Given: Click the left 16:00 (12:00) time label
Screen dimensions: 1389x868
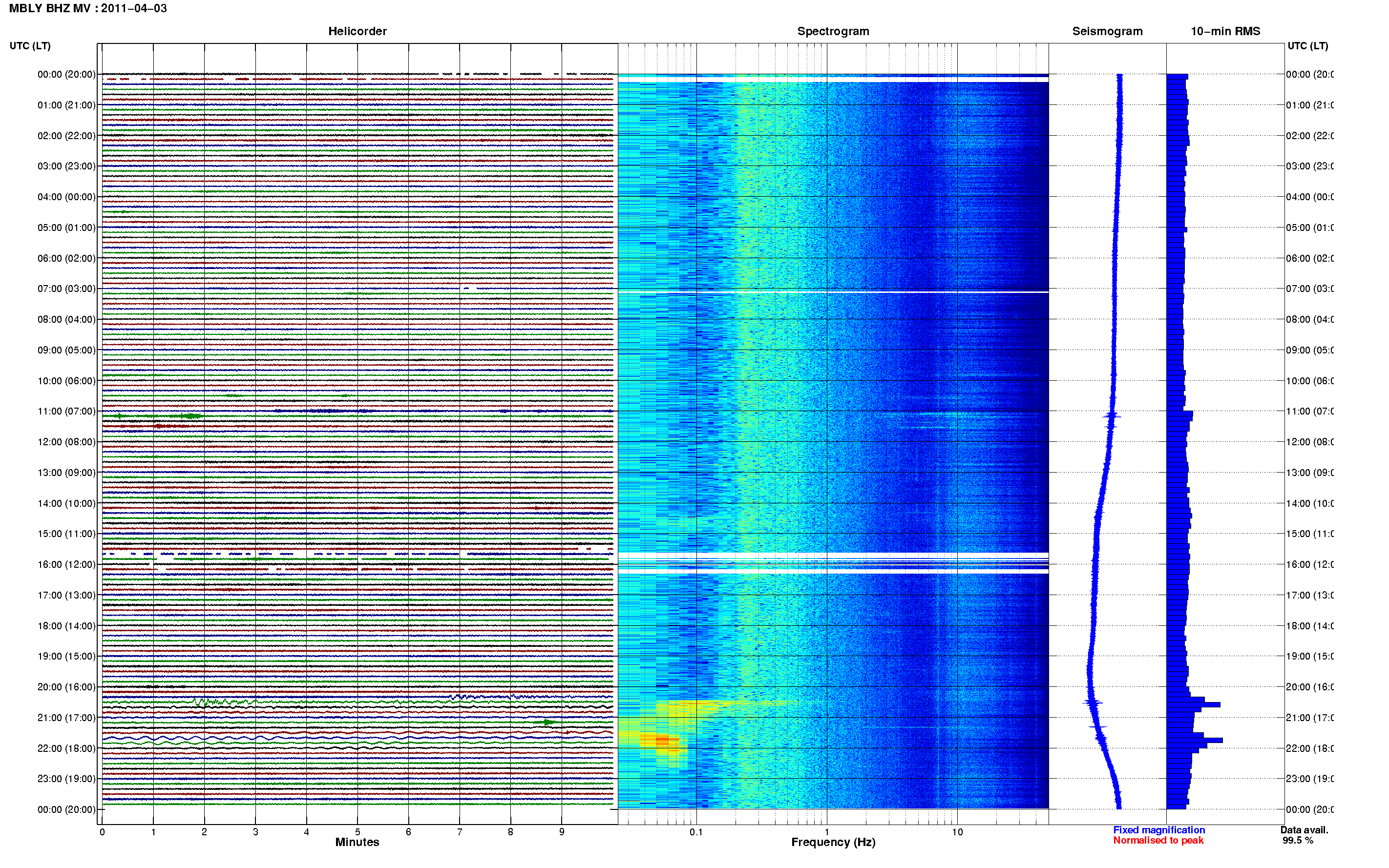Looking at the screenshot, I should [66, 564].
